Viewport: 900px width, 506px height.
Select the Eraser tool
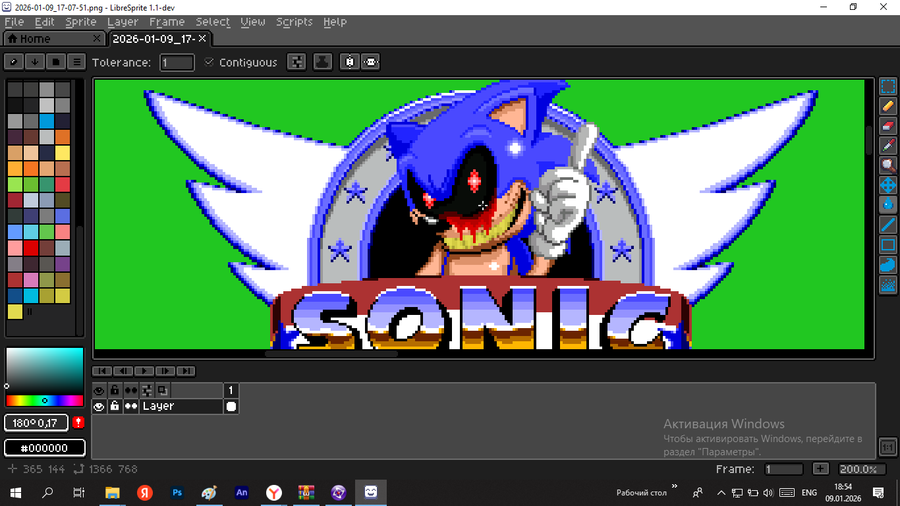(887, 126)
